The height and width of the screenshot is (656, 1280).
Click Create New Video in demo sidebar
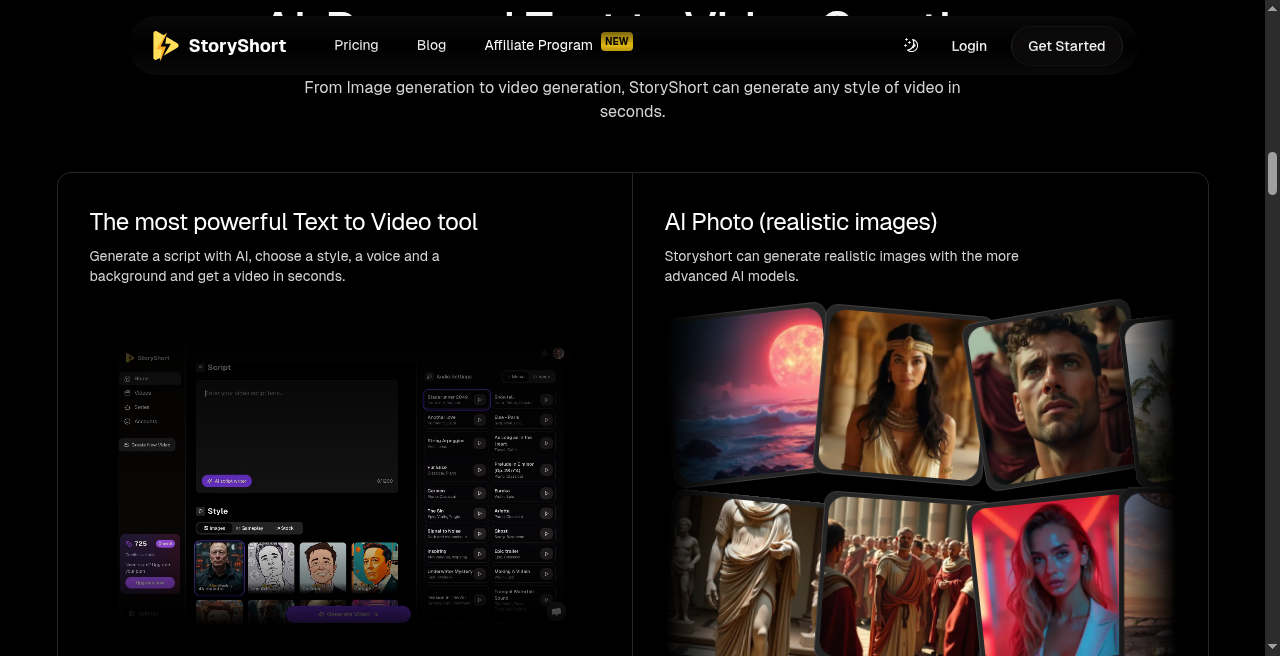pos(147,444)
